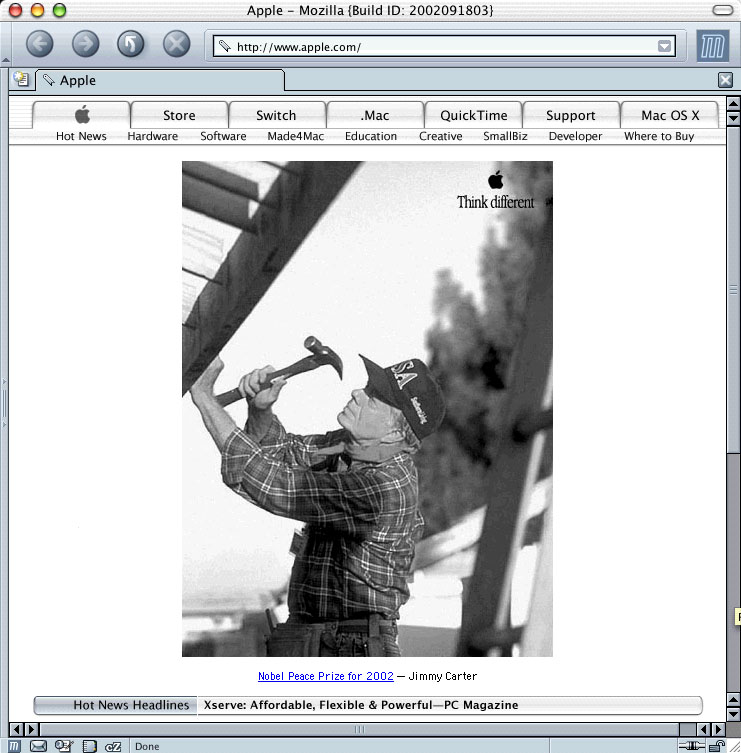Screen dimensions: 741x753
Task: Go back with the Back arrow button
Action: 39,44
